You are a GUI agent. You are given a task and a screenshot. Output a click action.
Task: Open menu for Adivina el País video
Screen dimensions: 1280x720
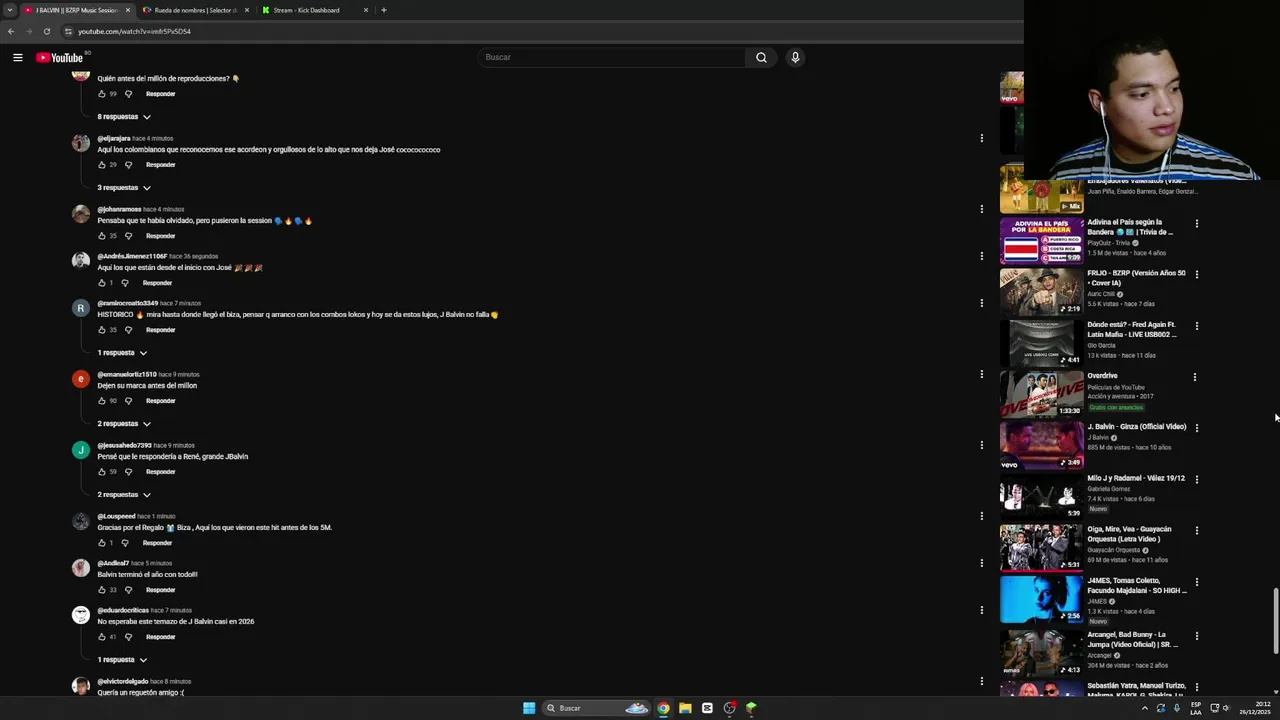(1196, 223)
